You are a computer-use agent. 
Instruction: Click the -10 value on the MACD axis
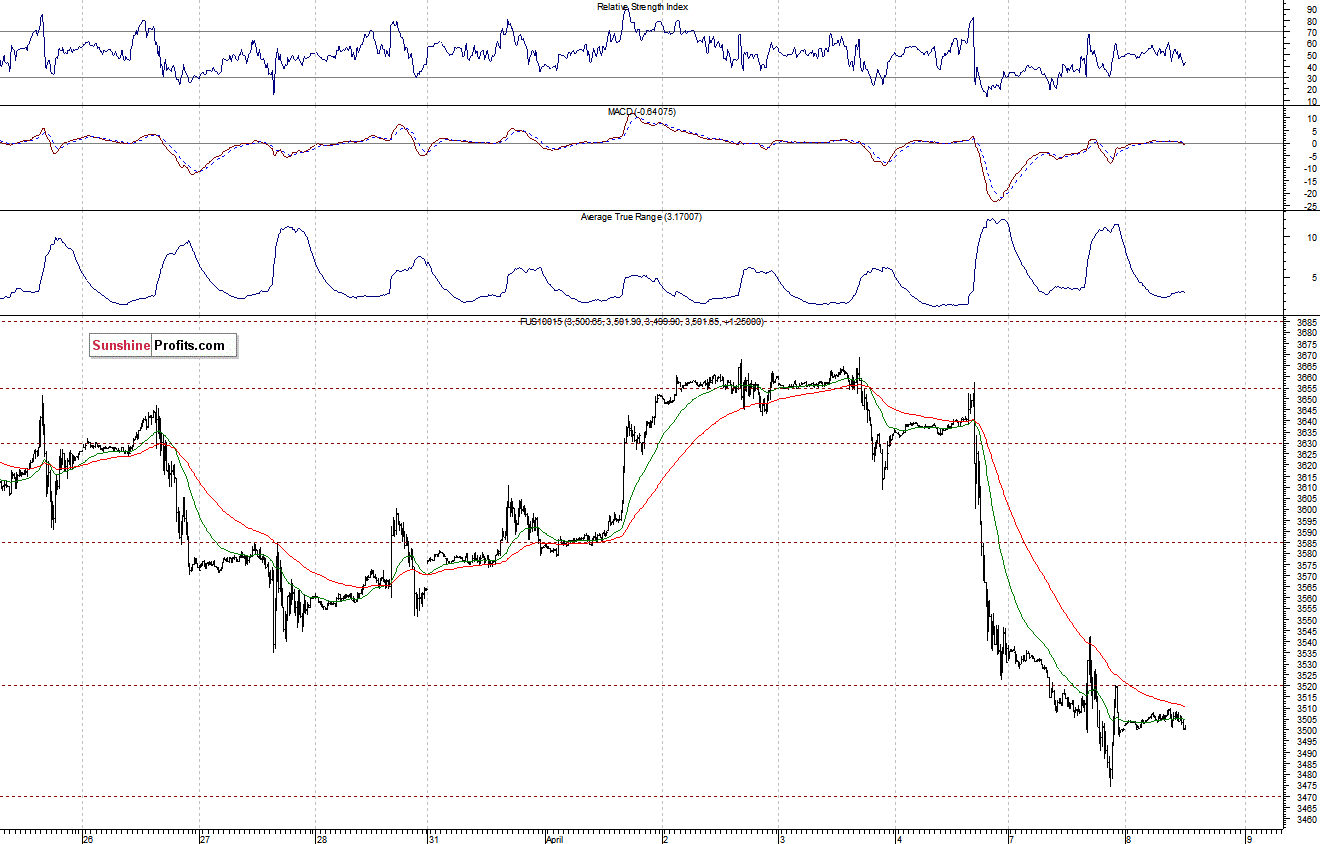1309,169
